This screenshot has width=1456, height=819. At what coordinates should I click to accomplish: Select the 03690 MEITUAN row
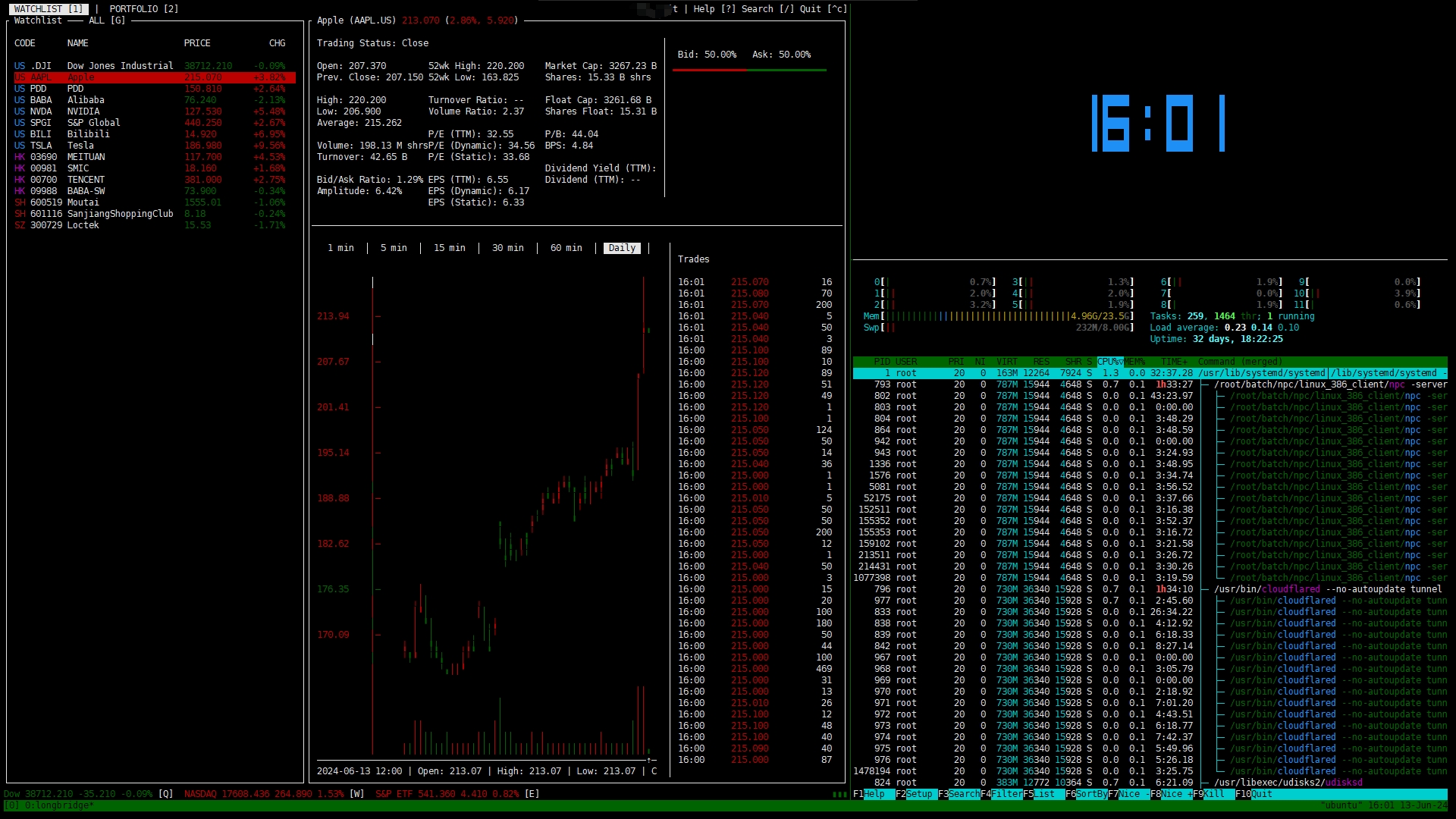[155, 157]
